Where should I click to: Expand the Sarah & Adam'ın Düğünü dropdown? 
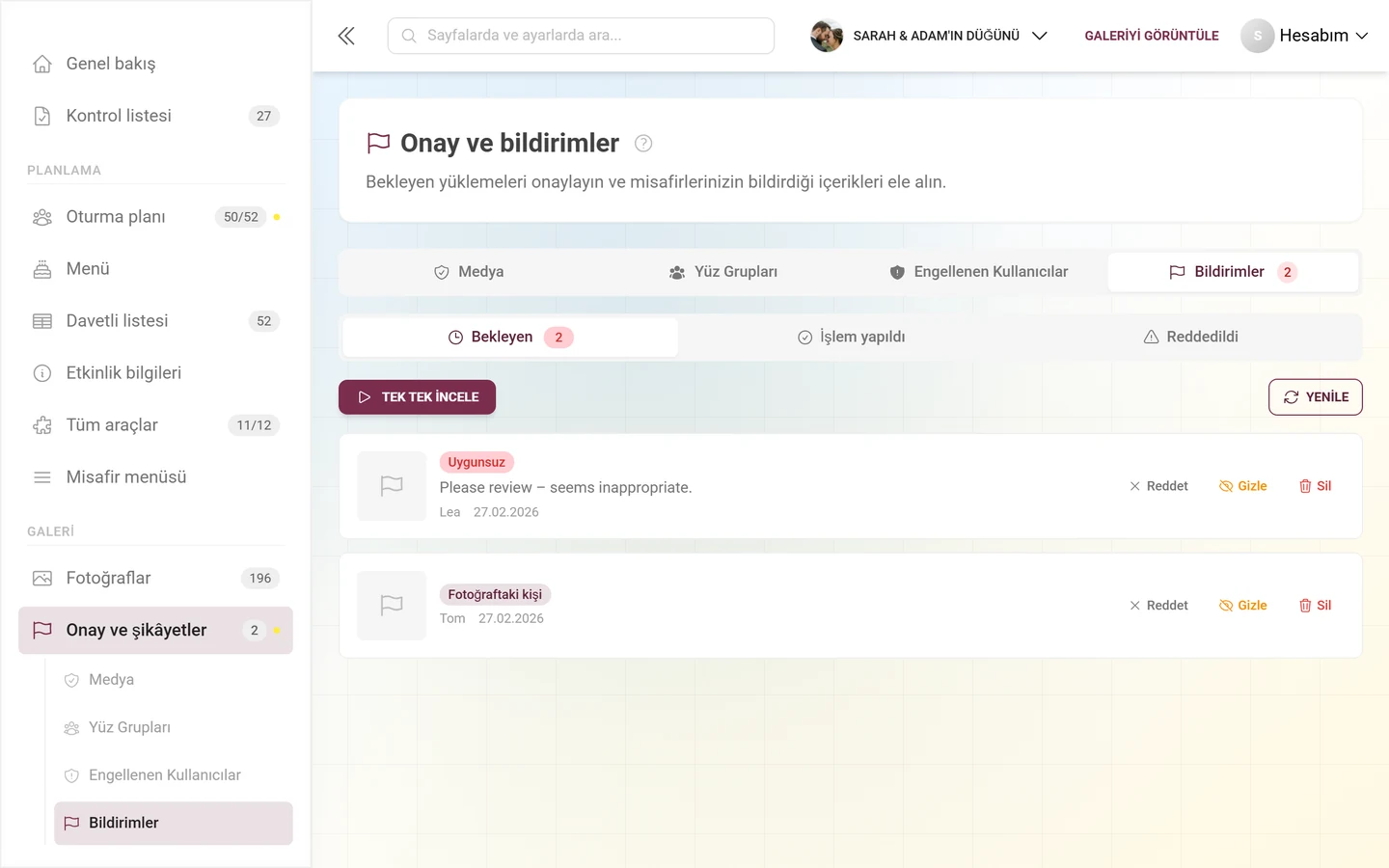pos(929,36)
